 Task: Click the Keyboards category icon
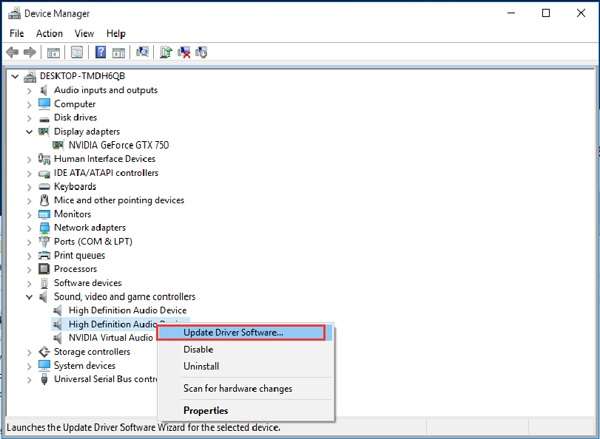44,187
